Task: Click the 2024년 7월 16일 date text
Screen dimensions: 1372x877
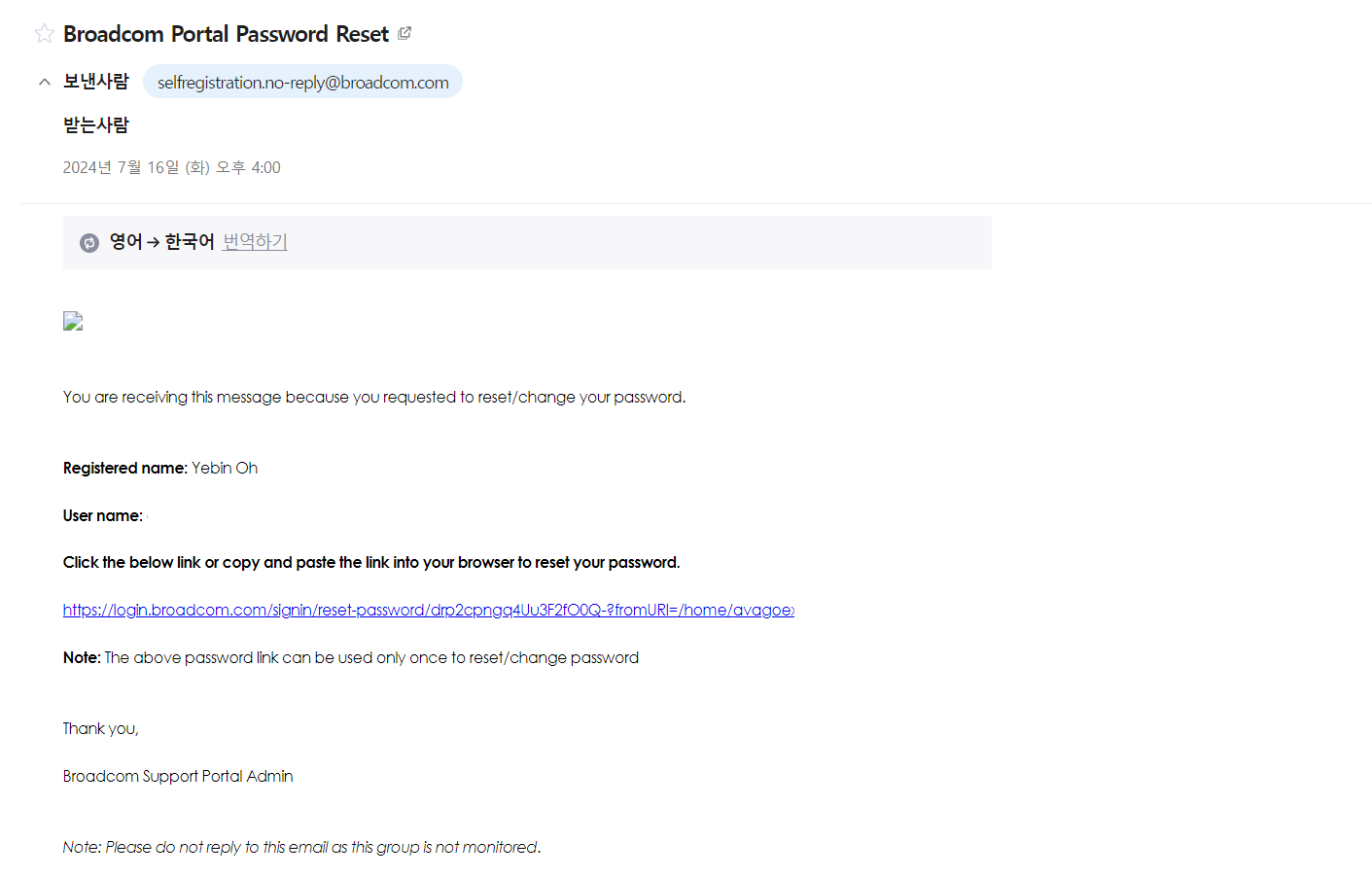Action: pyautogui.click(x=171, y=167)
